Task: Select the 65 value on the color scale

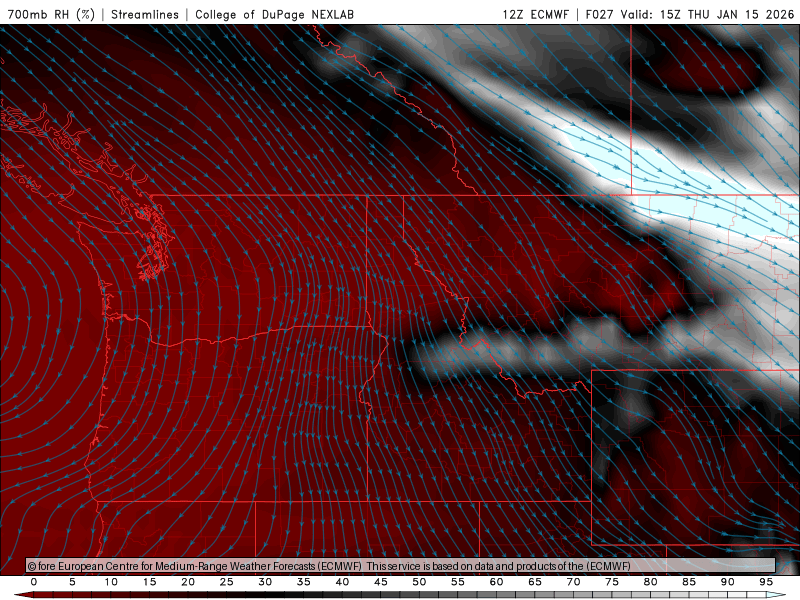Action: (x=535, y=582)
